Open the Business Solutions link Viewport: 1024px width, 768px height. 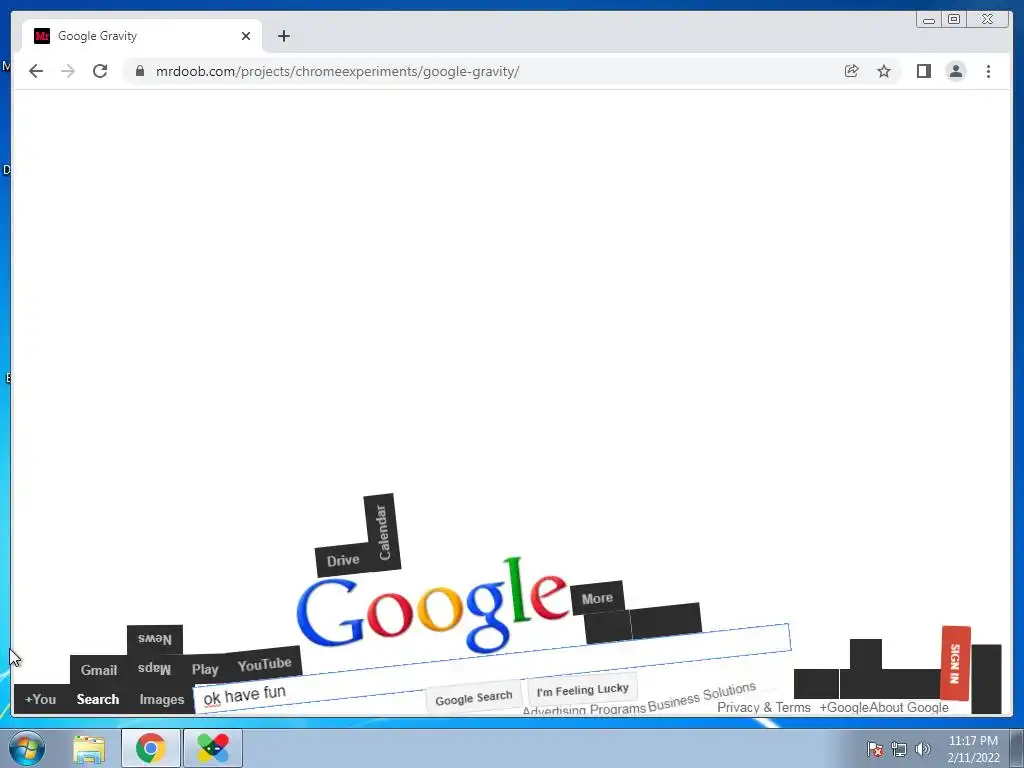(x=702, y=696)
